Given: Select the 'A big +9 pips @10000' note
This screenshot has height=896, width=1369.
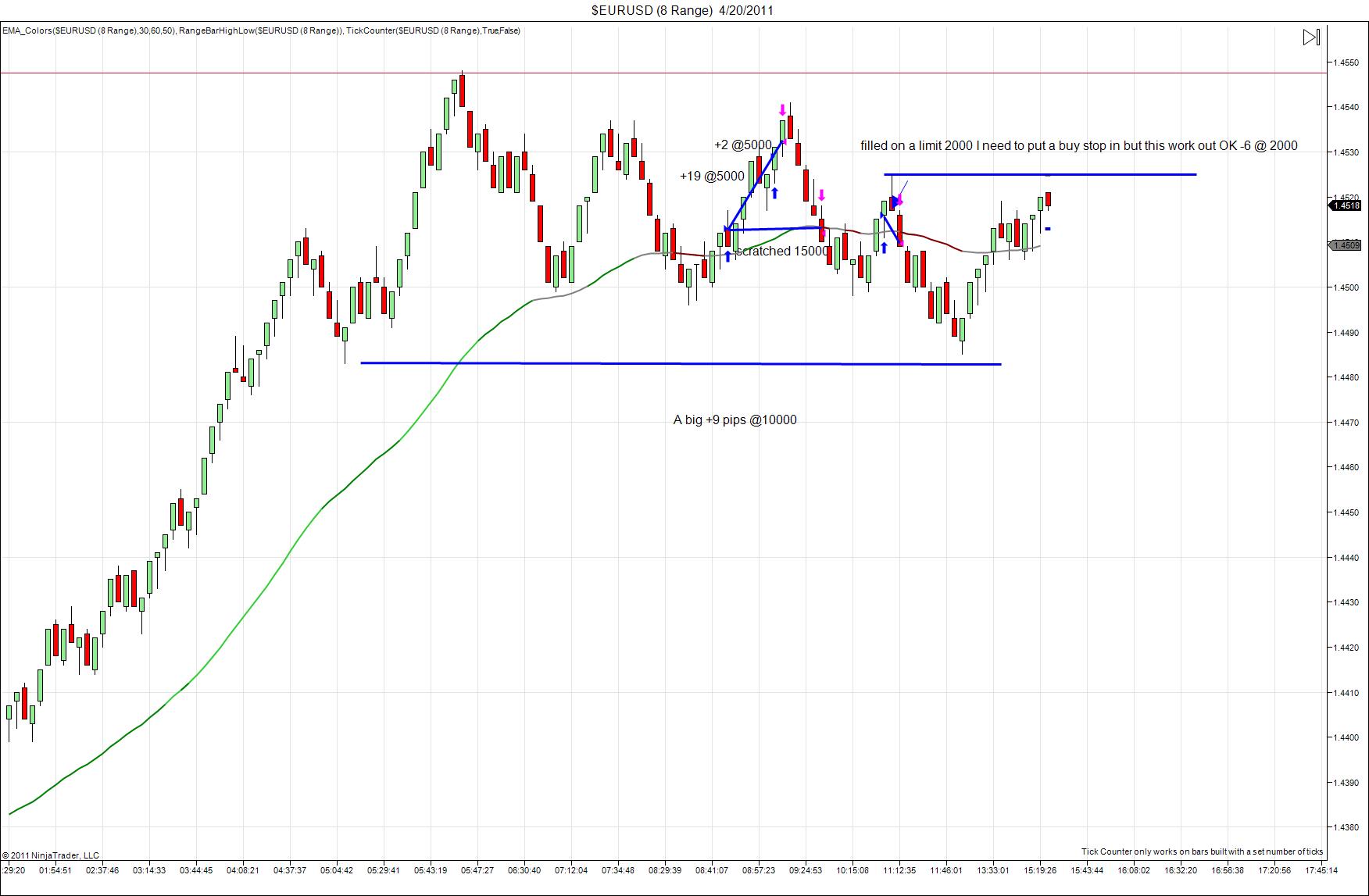Looking at the screenshot, I should 735,420.
